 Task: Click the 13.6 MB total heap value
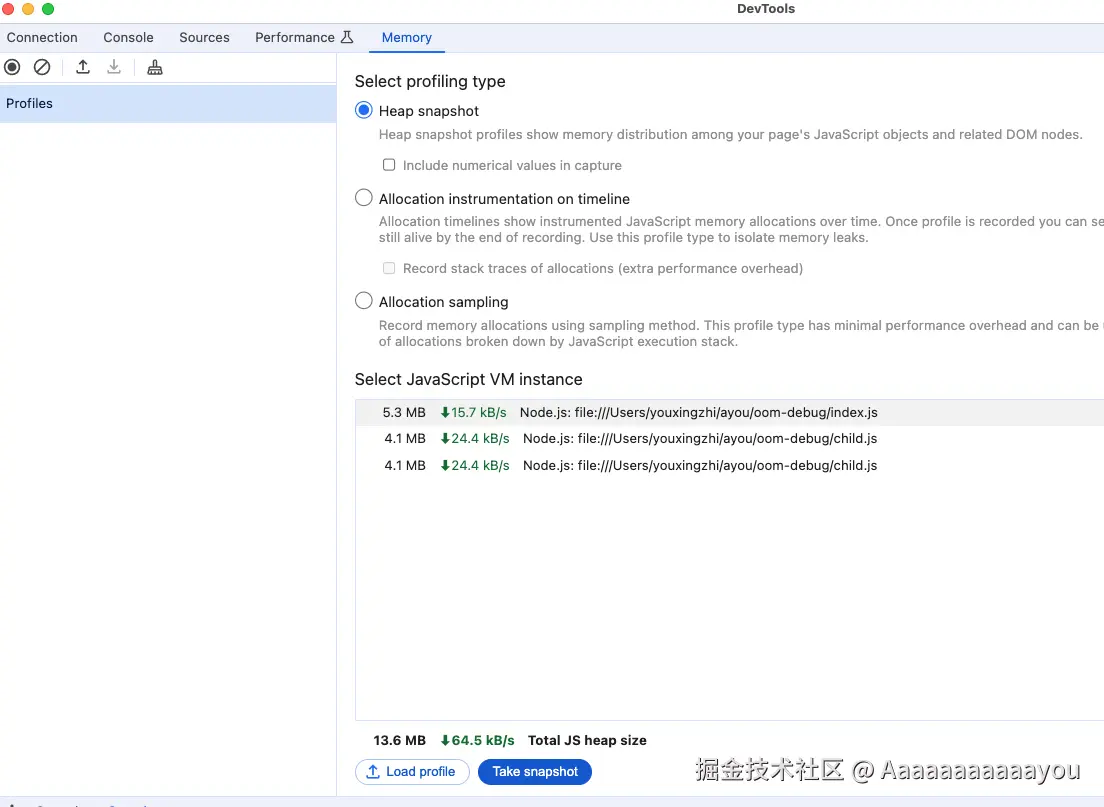pyautogui.click(x=399, y=740)
